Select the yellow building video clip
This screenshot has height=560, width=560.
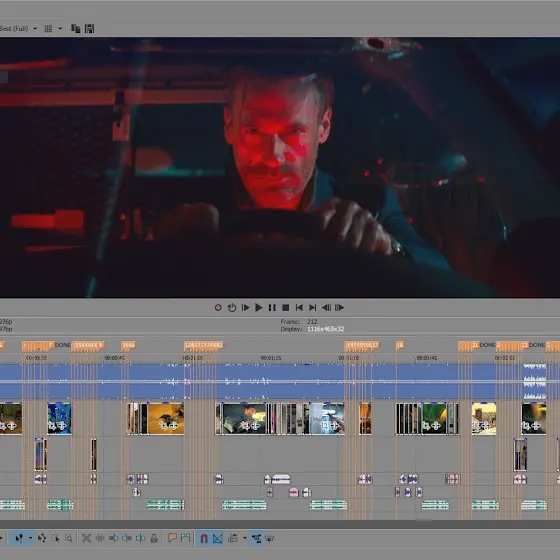pos(484,419)
